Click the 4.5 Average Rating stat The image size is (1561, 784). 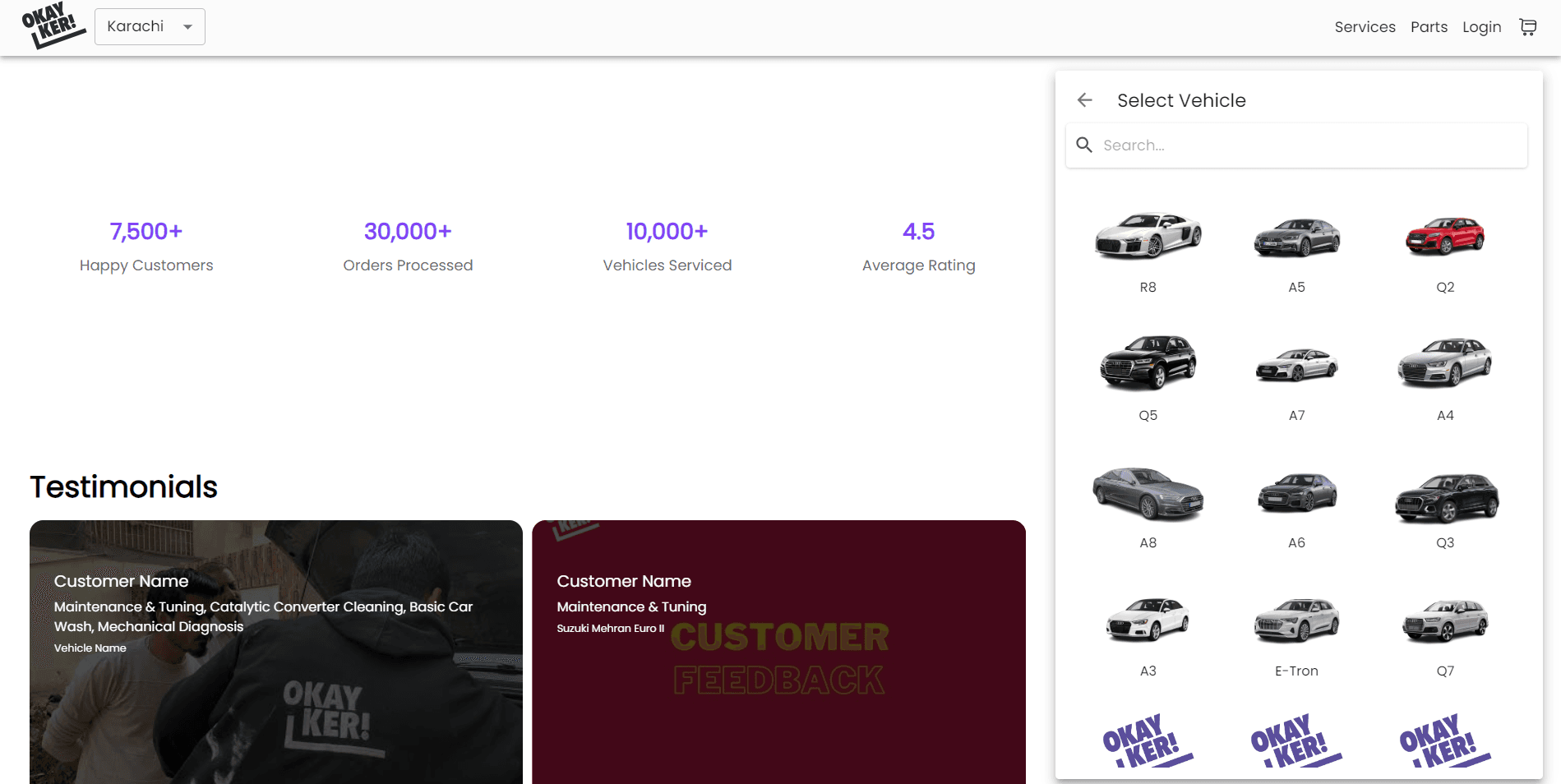tap(918, 247)
